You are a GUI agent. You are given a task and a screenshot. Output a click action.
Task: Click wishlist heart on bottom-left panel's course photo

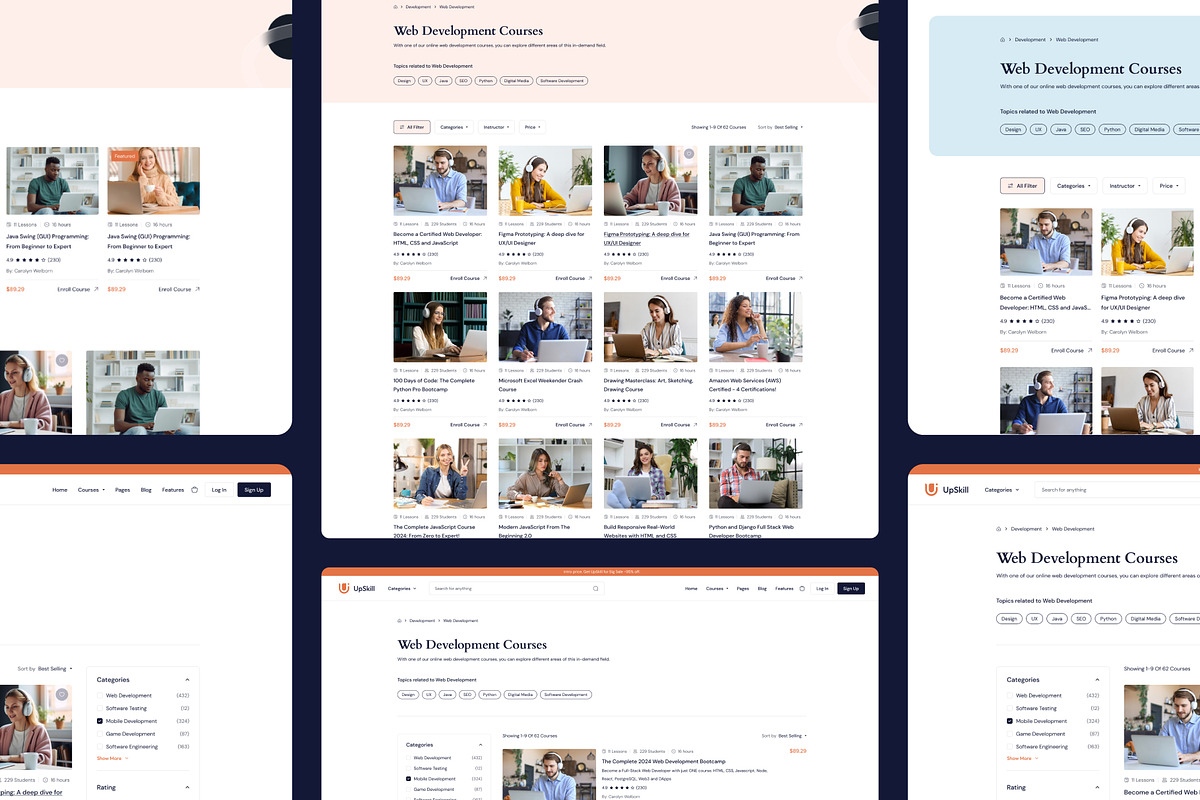tap(62, 694)
